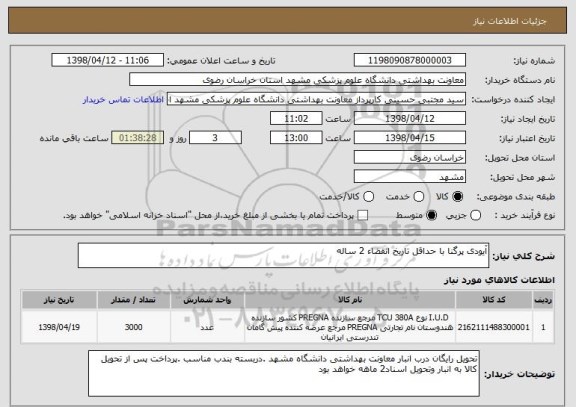Click the creation time field 11:02
The image size is (576, 407).
click(x=296, y=118)
